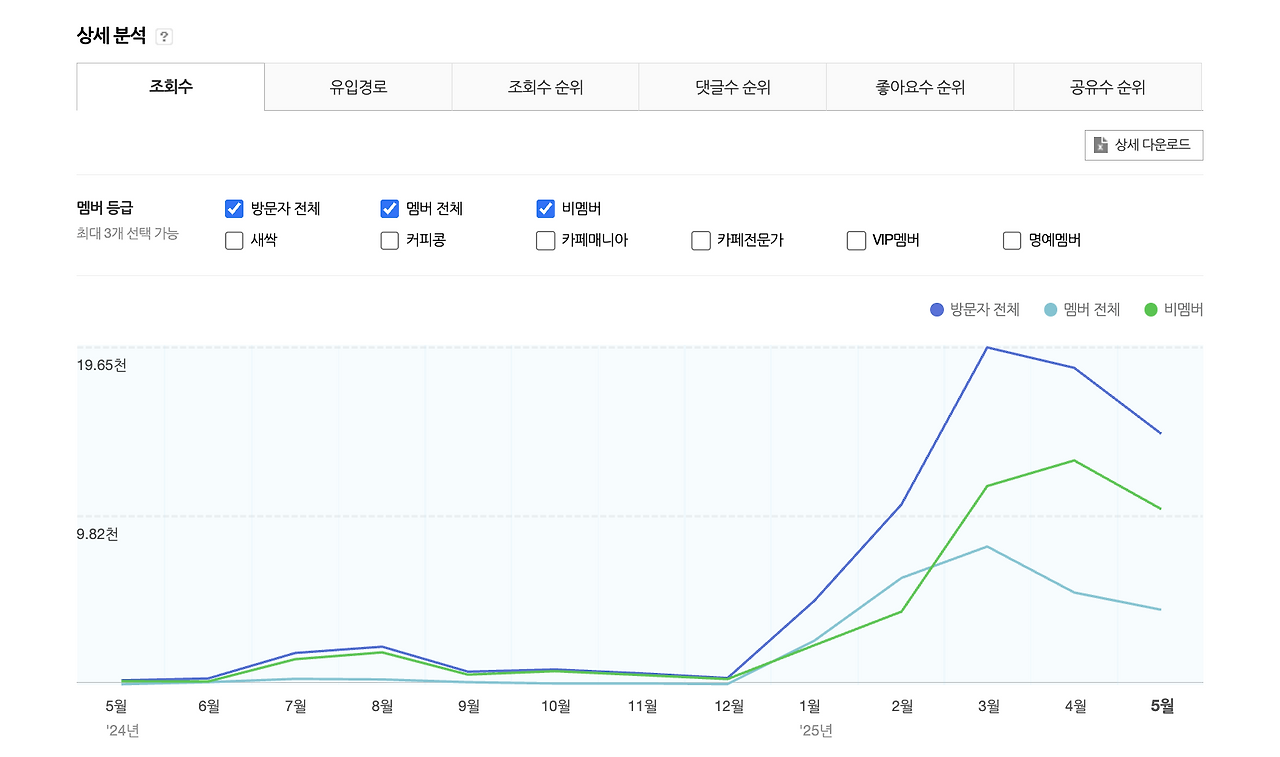
Task: Enable the 새싹 member grade filter
Action: [233, 240]
